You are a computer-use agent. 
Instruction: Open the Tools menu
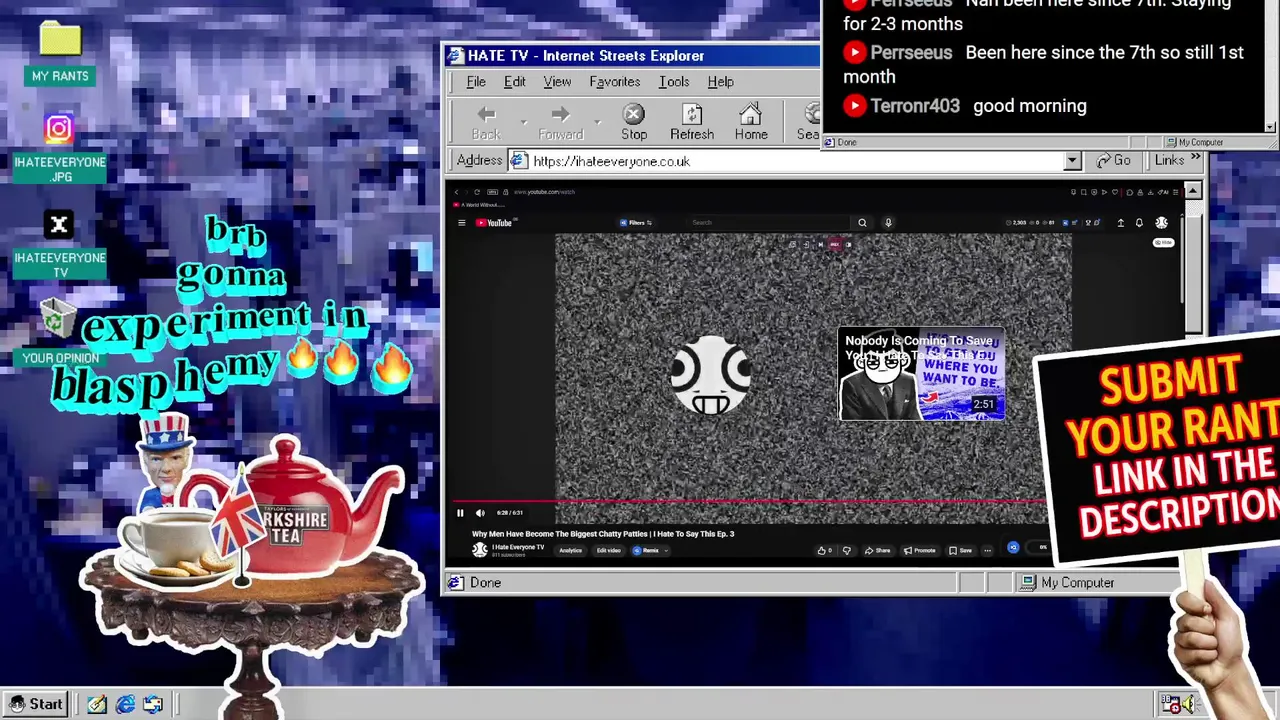674,82
